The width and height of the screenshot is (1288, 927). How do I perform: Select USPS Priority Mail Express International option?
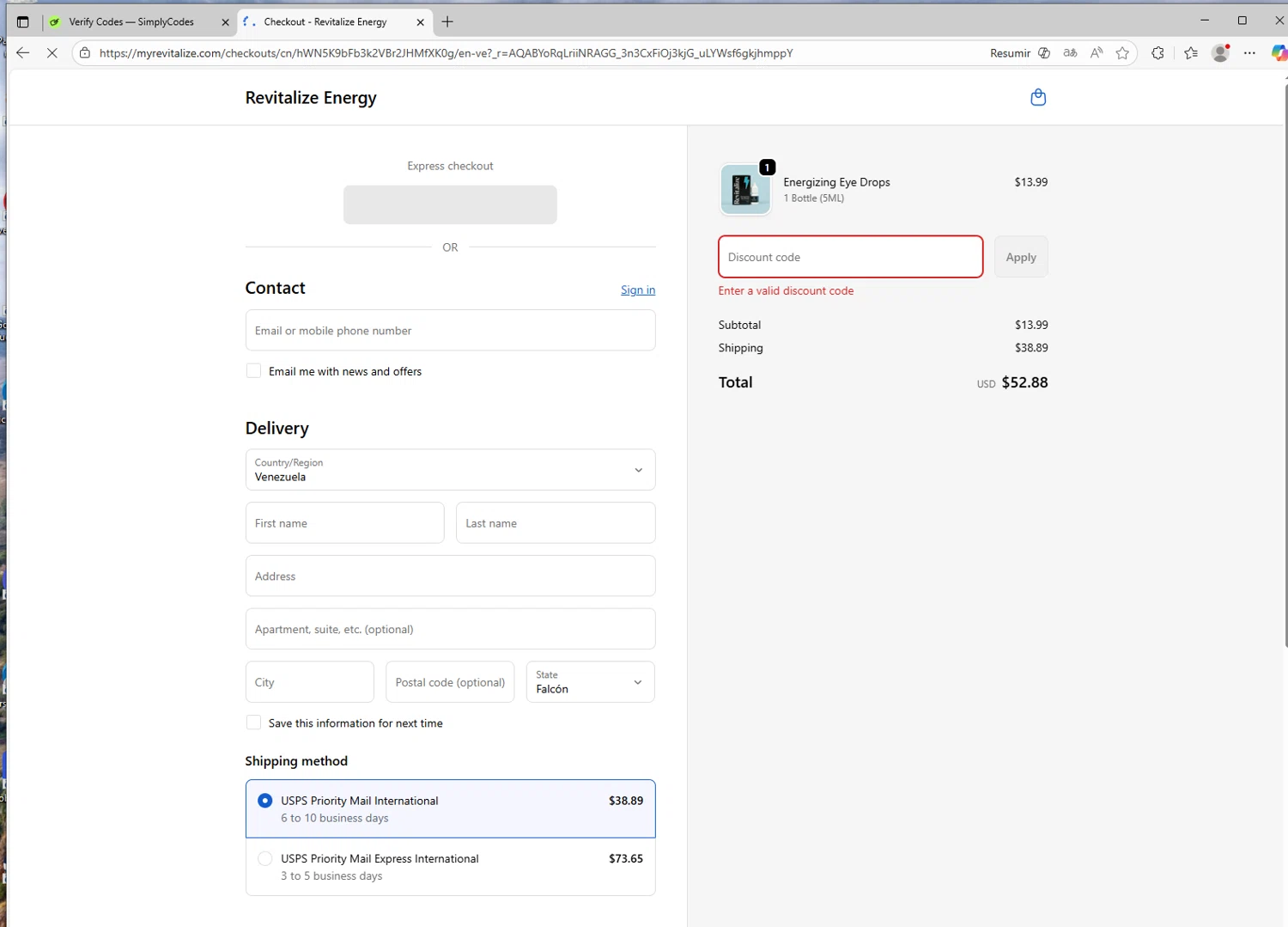[450, 867]
